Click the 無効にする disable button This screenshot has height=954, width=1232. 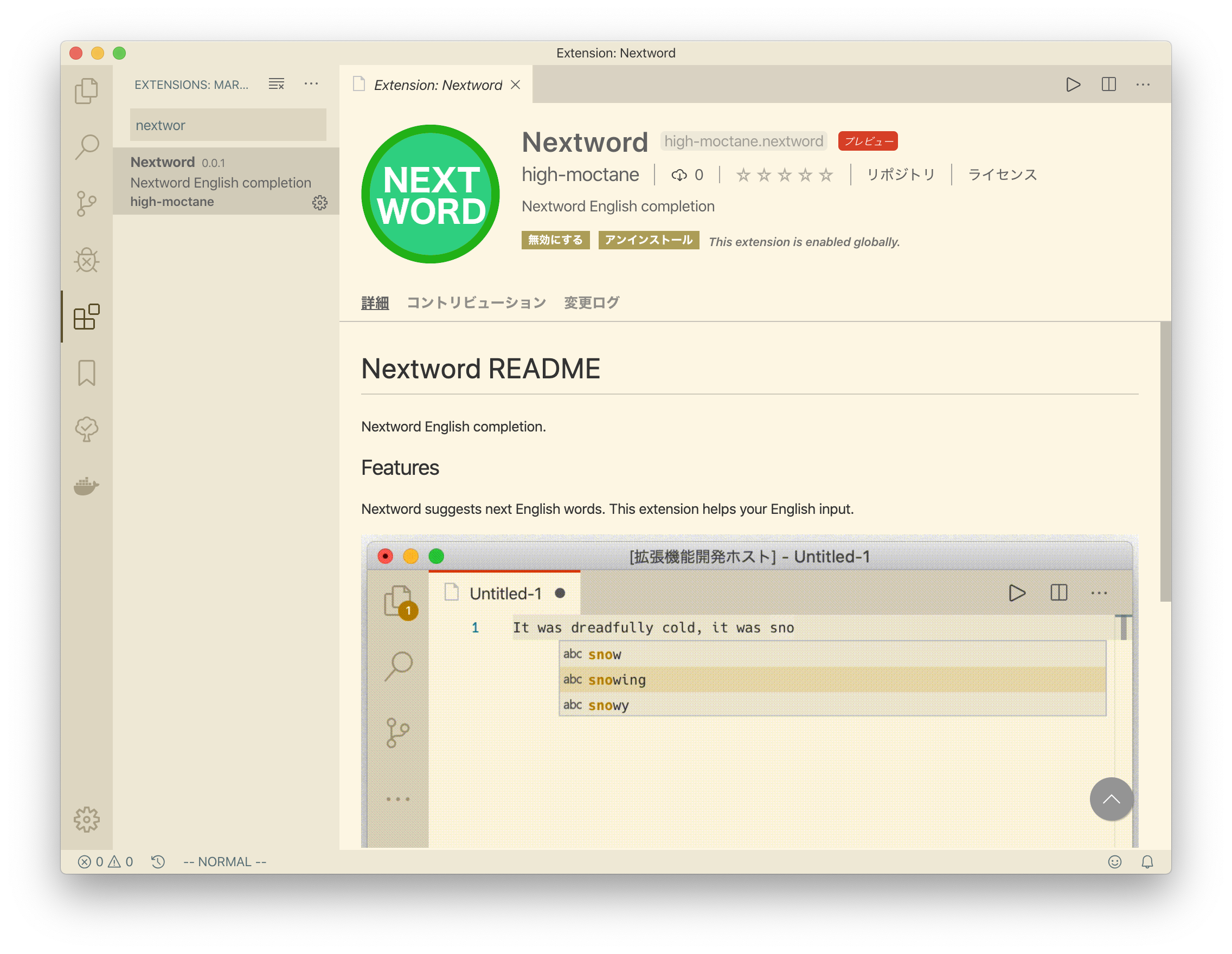555,240
